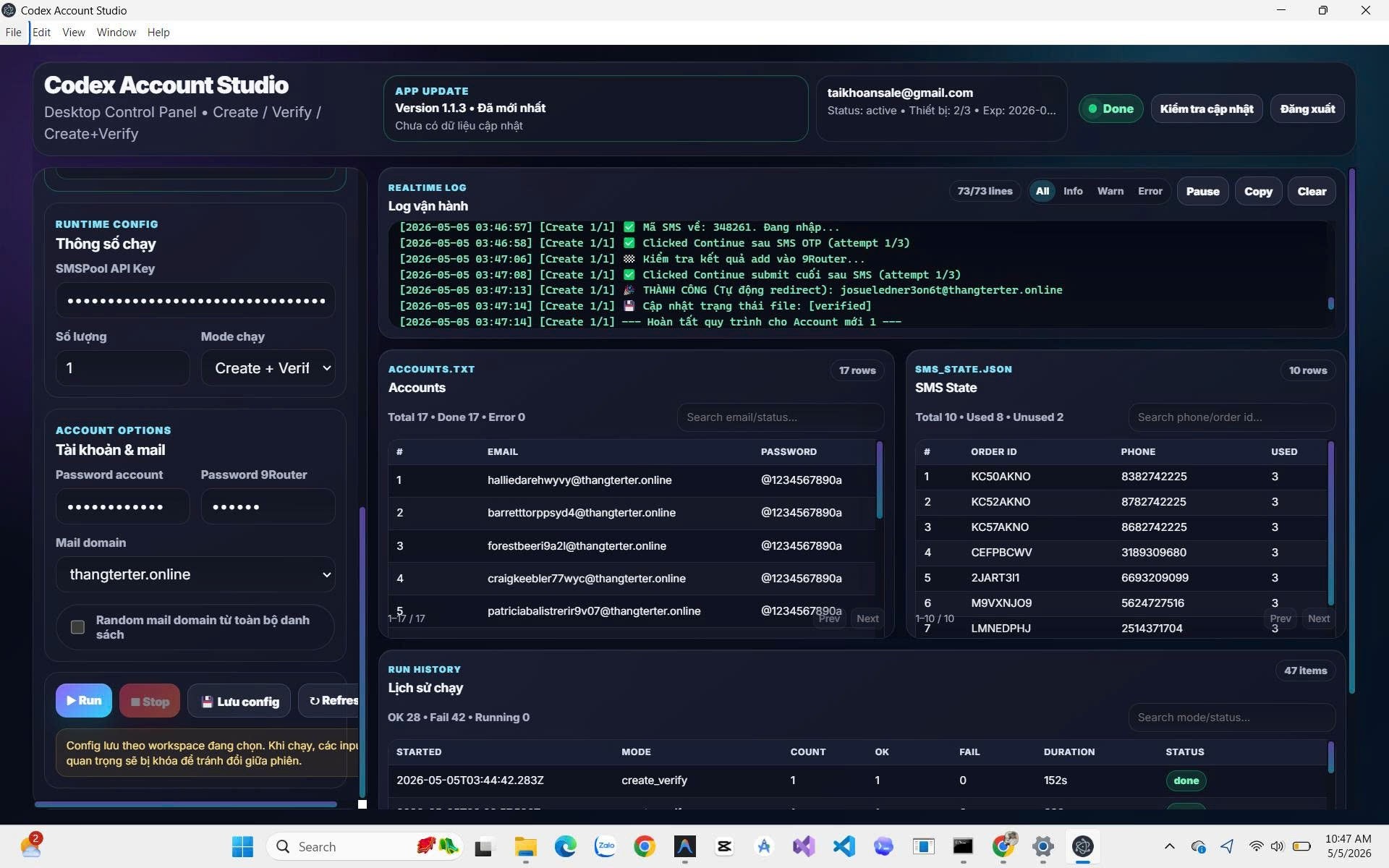Open volume speaker tray icon
Screen dimensions: 1389x868
coord(1278,846)
